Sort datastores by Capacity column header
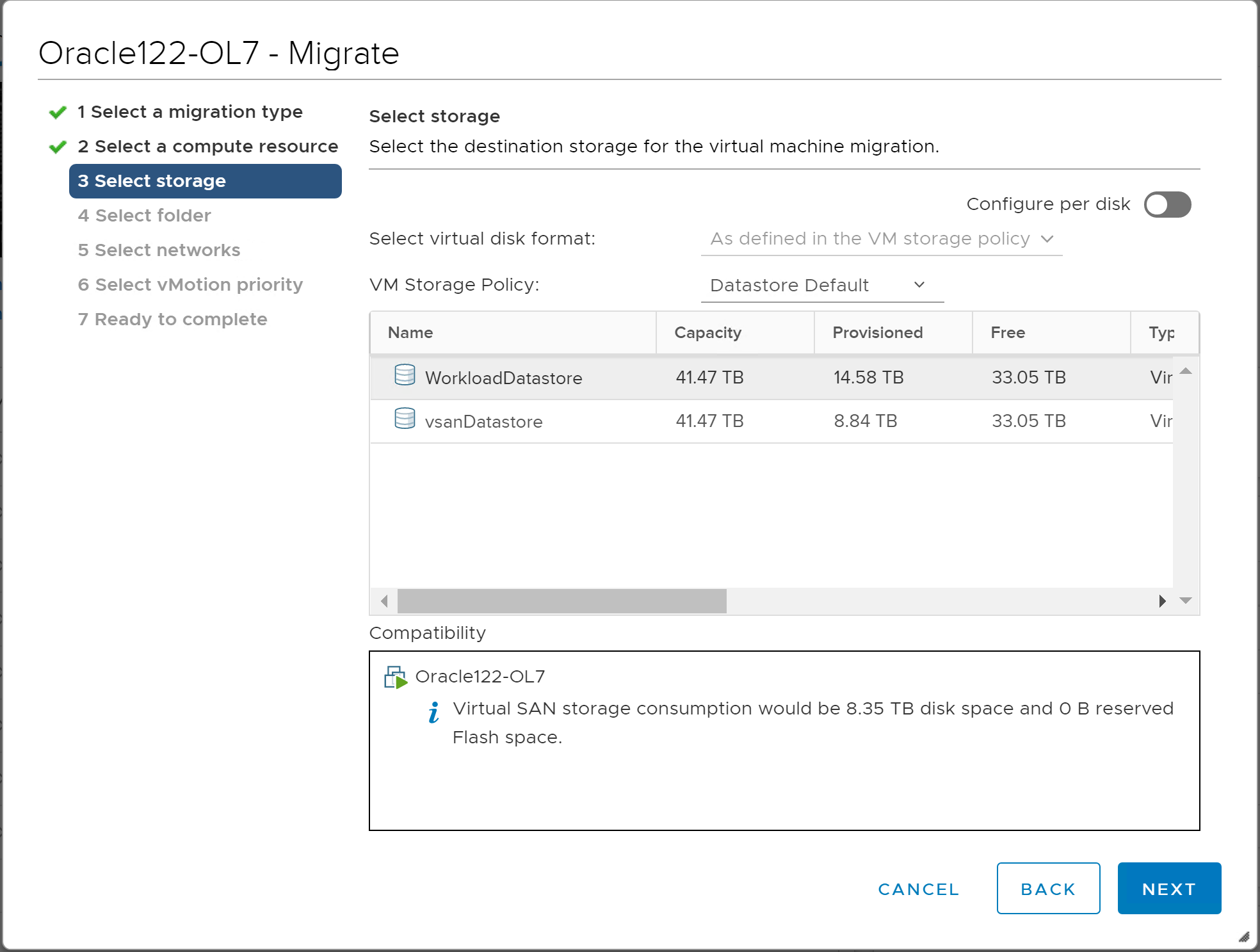1260x952 pixels. click(707, 333)
